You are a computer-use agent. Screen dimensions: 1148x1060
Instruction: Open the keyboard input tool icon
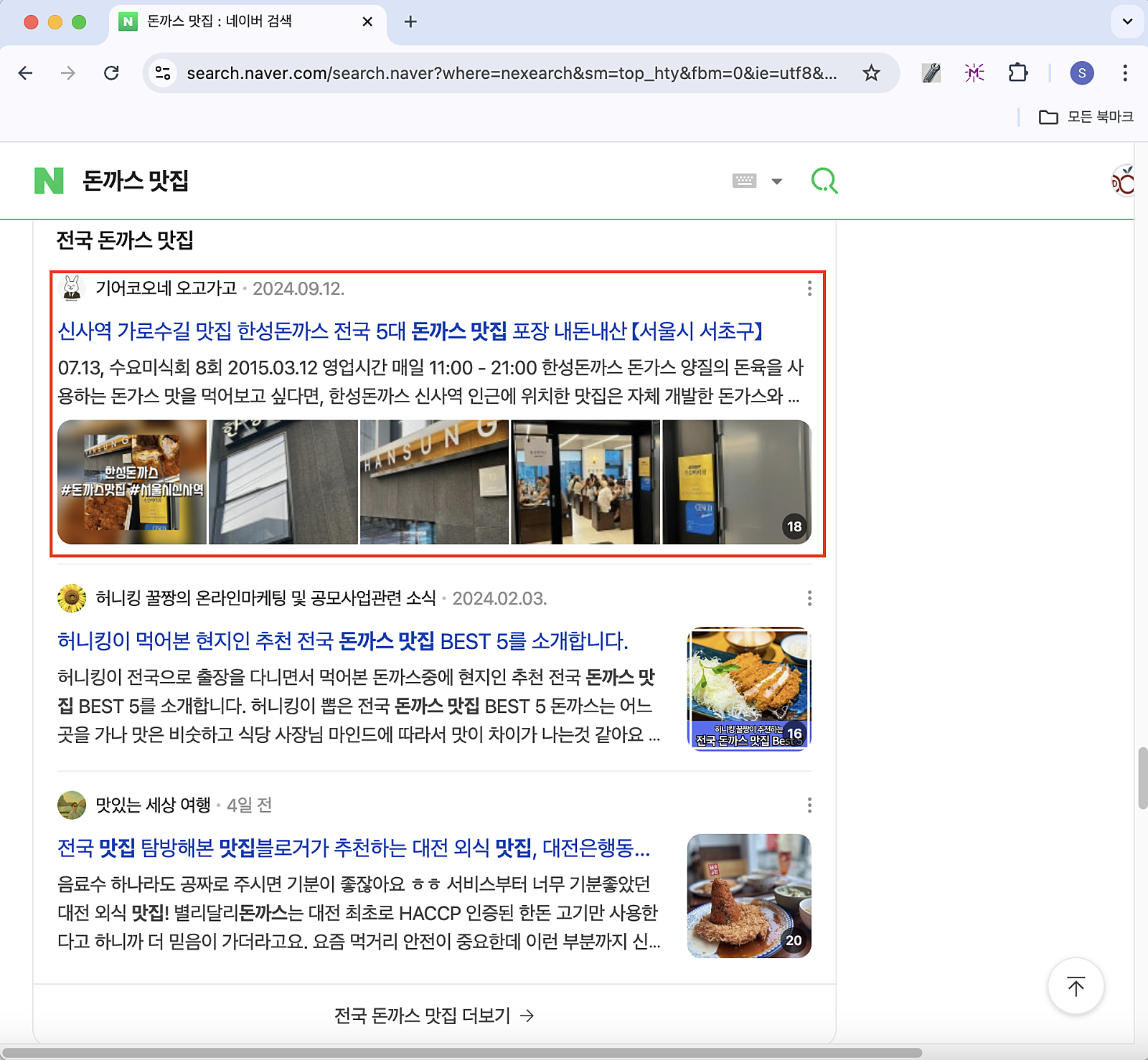(x=744, y=181)
